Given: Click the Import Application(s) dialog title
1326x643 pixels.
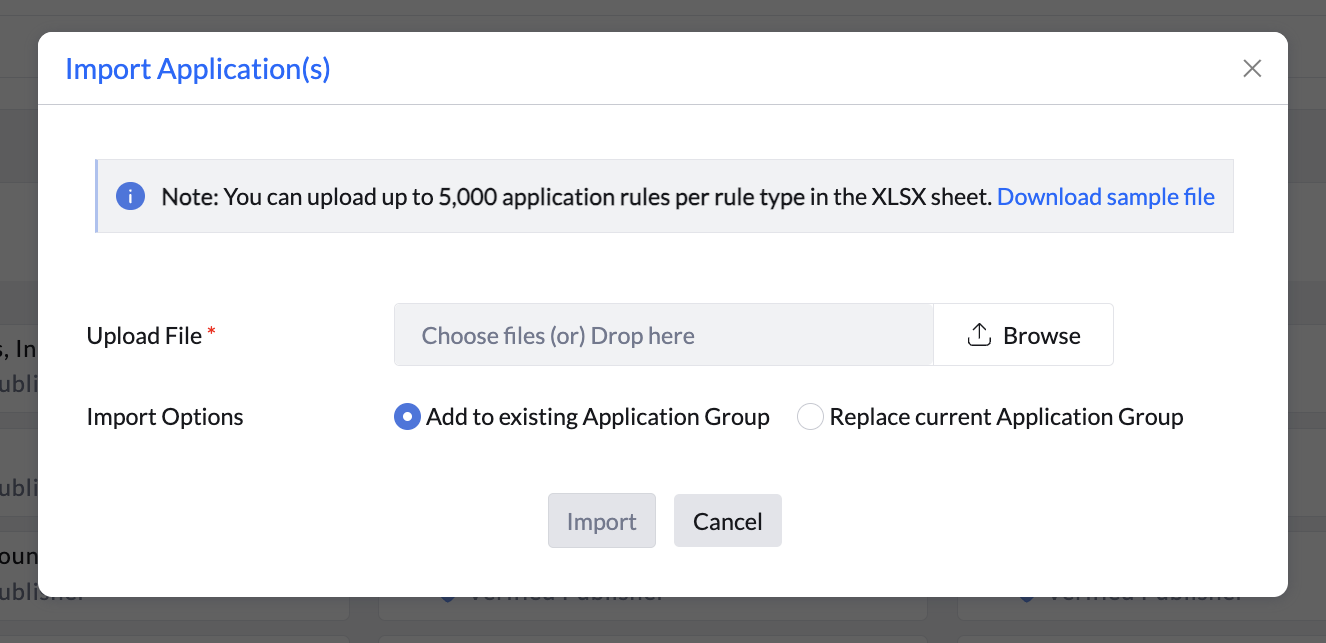Looking at the screenshot, I should pos(197,69).
